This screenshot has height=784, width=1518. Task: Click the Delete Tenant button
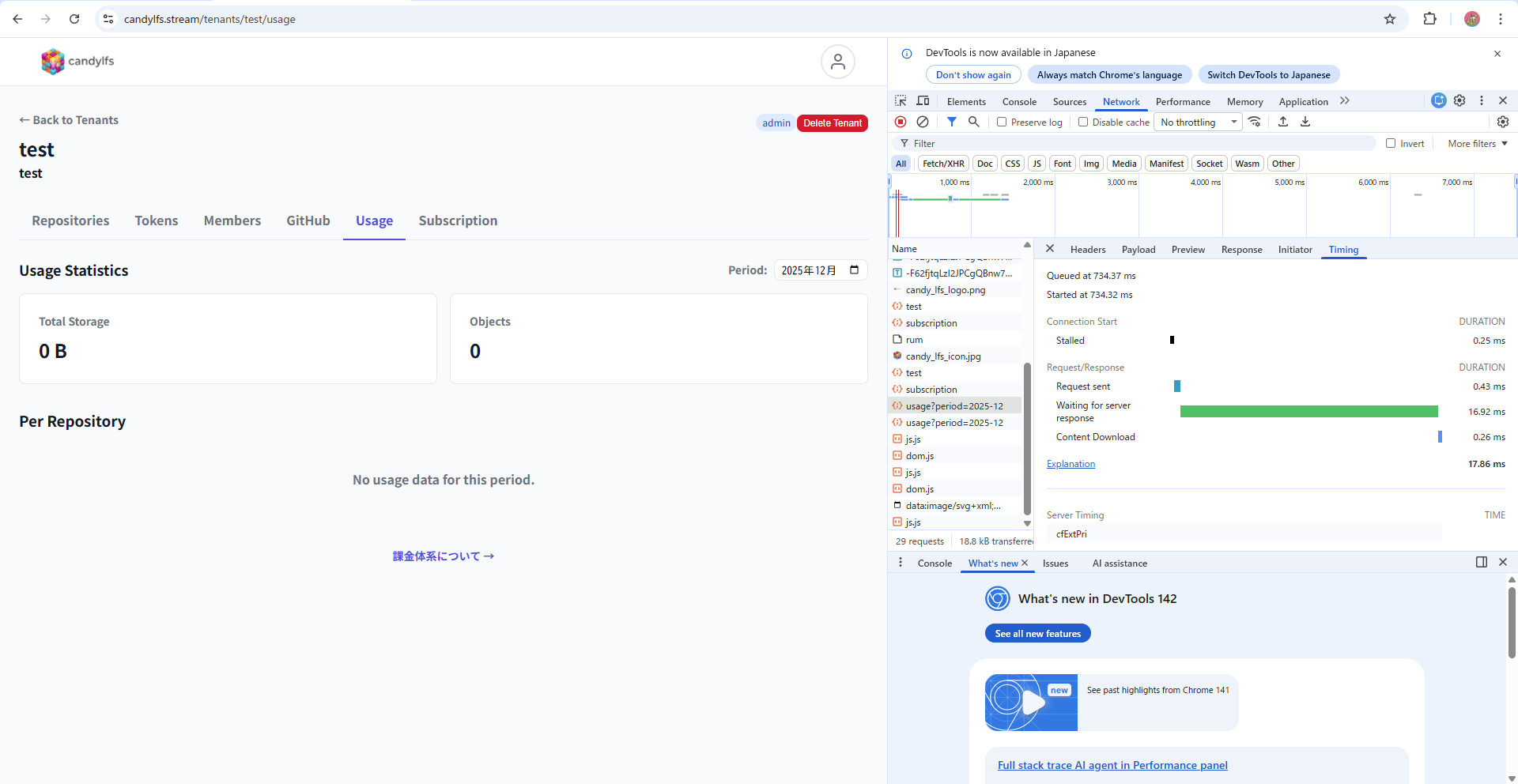(x=832, y=123)
